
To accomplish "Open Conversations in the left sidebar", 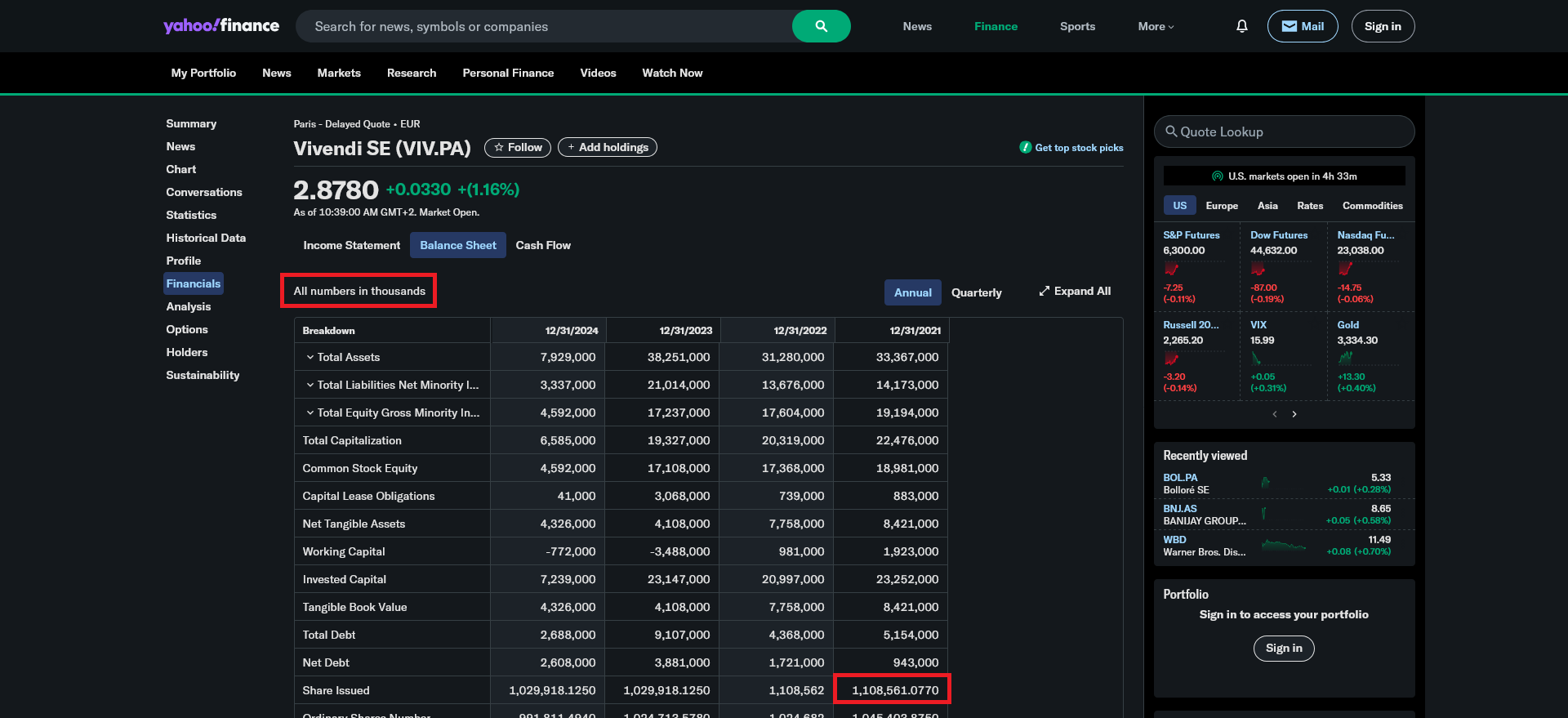I will [204, 192].
